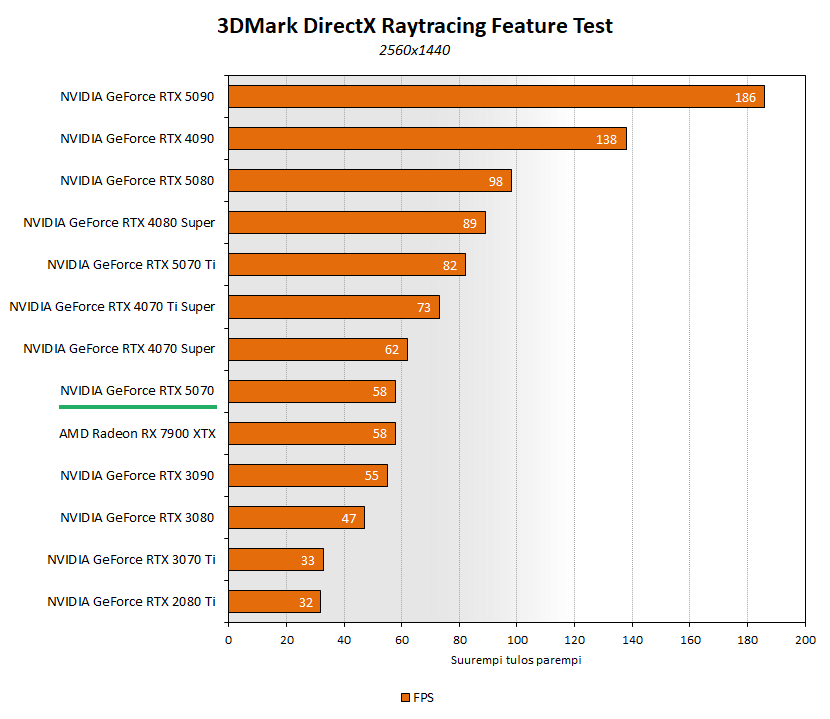Image resolution: width=830 pixels, height=719 pixels.
Task: Click the 47 value on the RTX 3080 bar
Action: 349,518
